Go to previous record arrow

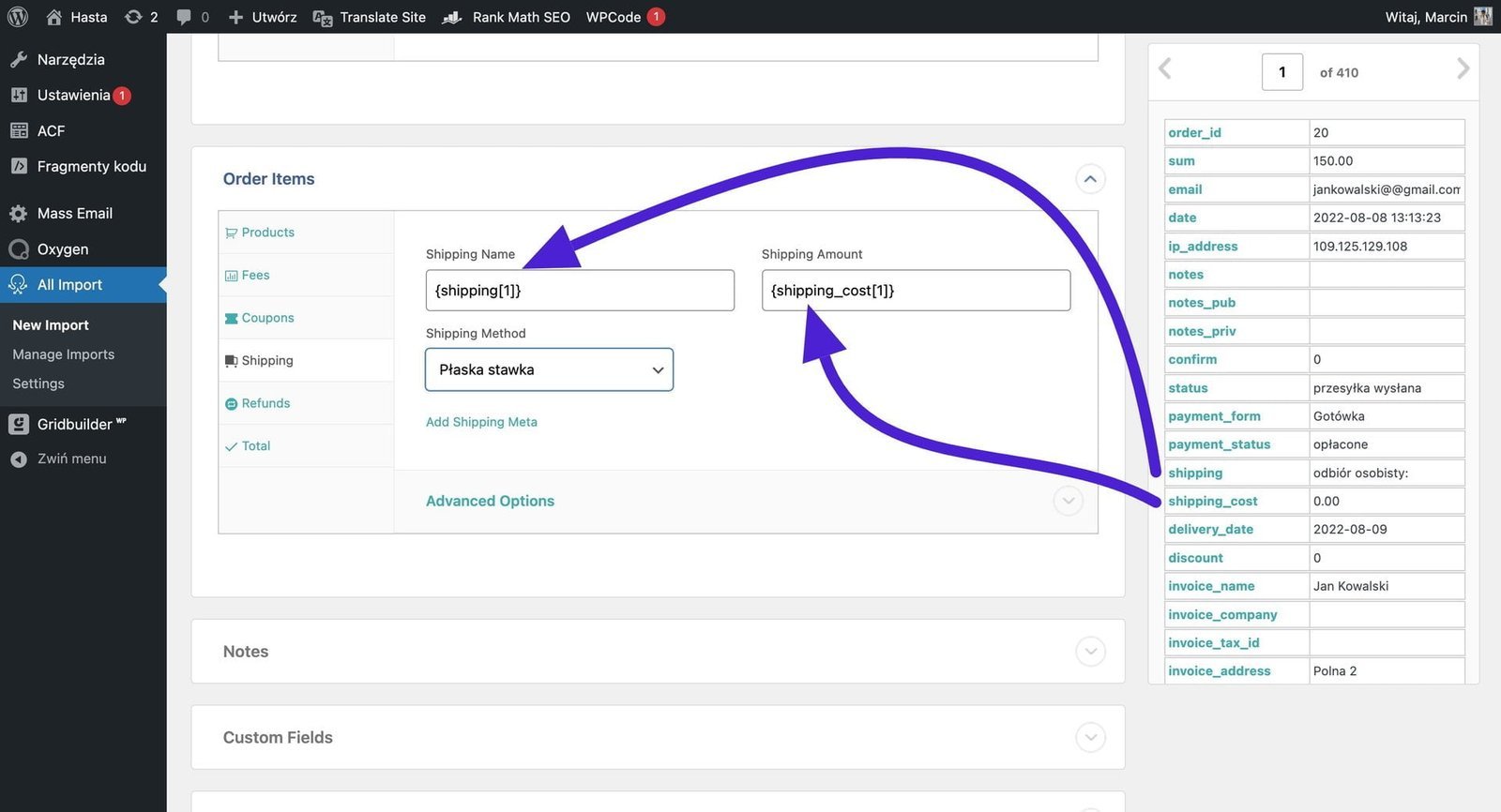pyautogui.click(x=1165, y=68)
